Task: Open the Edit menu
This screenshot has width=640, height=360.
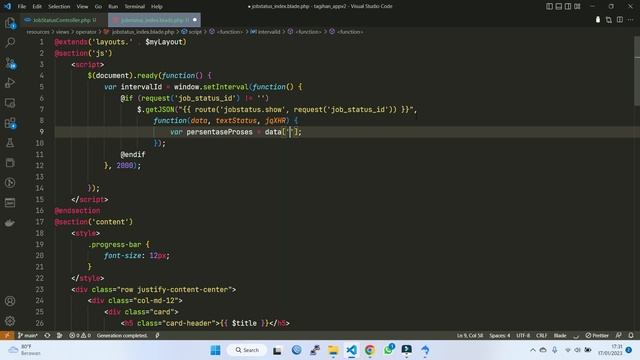Action: coord(37,7)
